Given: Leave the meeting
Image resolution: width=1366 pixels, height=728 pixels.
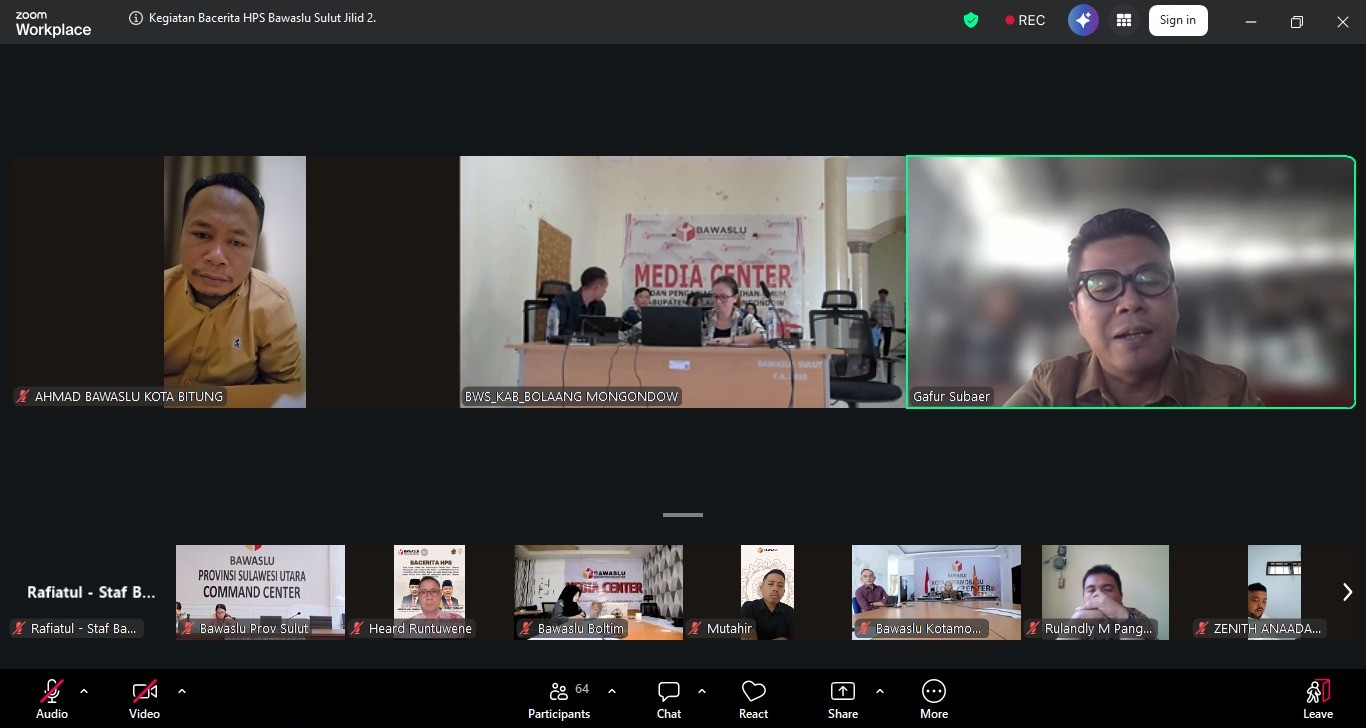Looking at the screenshot, I should 1318,699.
